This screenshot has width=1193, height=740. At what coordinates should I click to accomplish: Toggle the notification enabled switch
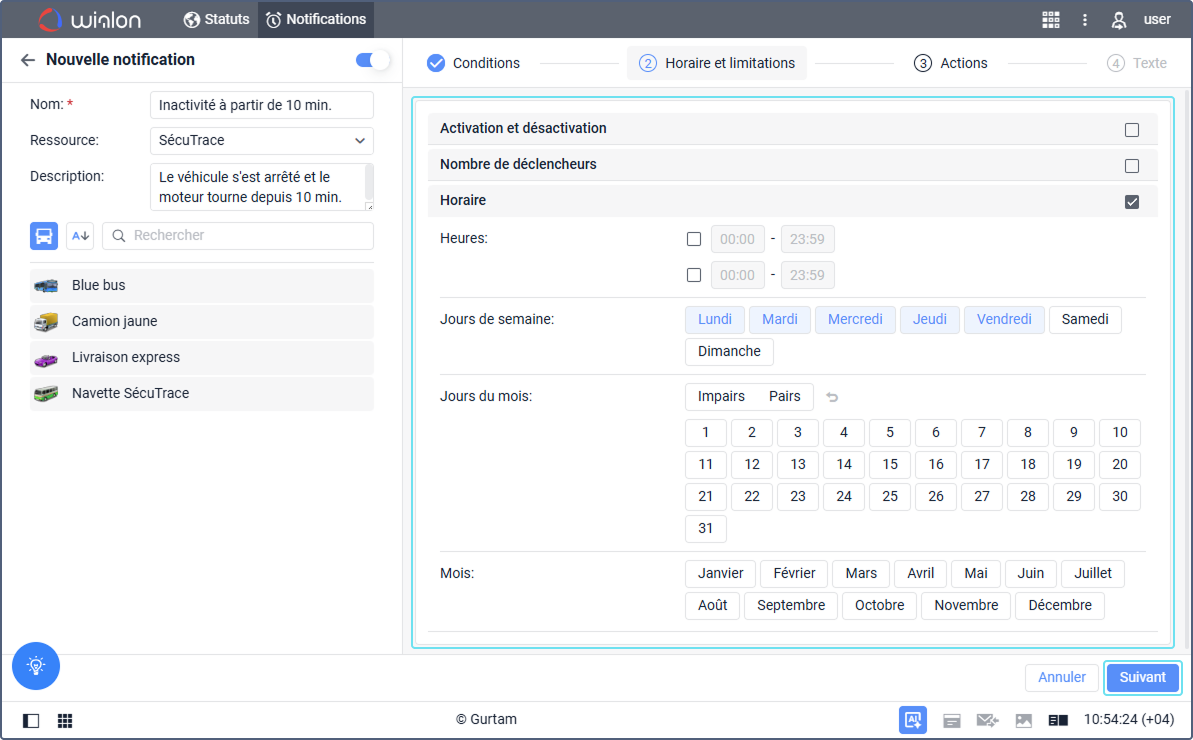[x=372, y=60]
